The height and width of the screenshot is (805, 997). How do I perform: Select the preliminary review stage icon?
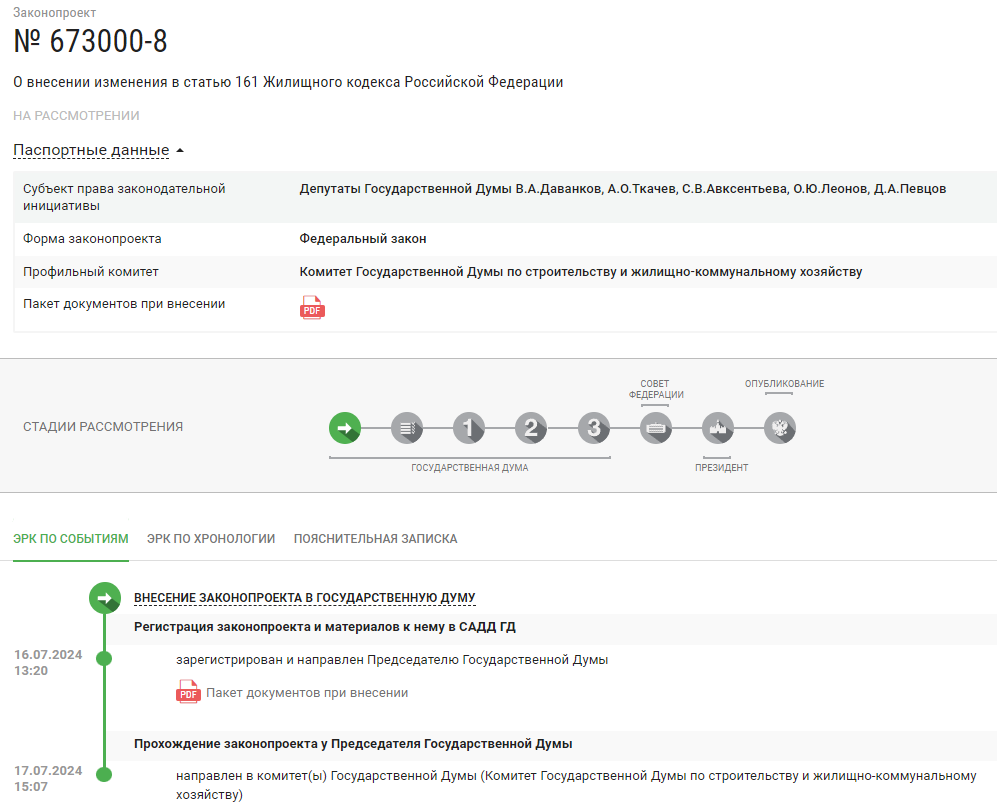point(407,428)
